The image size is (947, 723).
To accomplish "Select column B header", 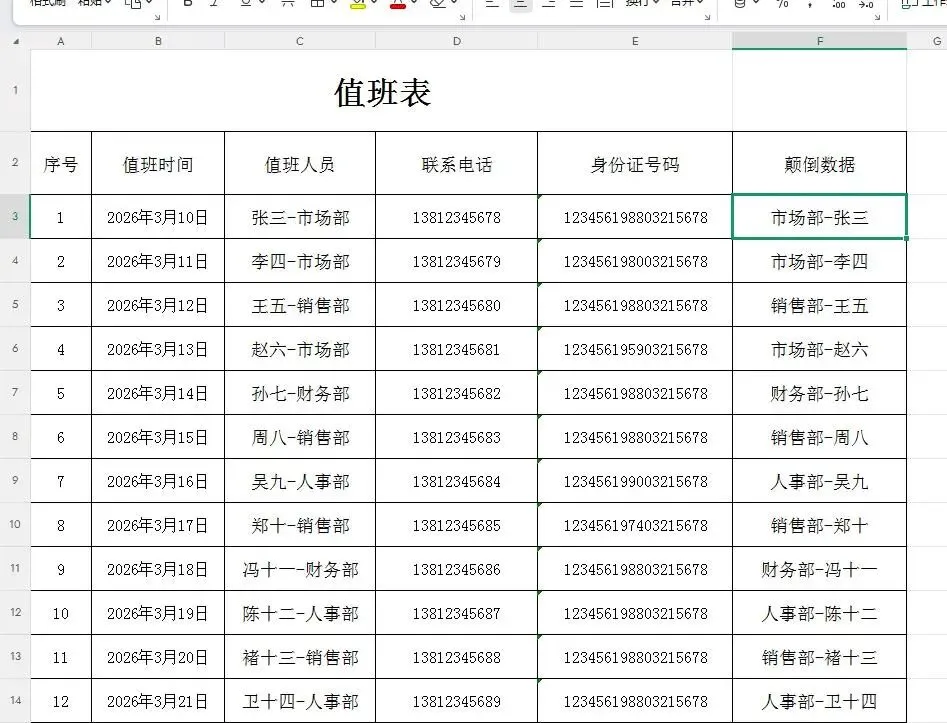I will 158,41.
